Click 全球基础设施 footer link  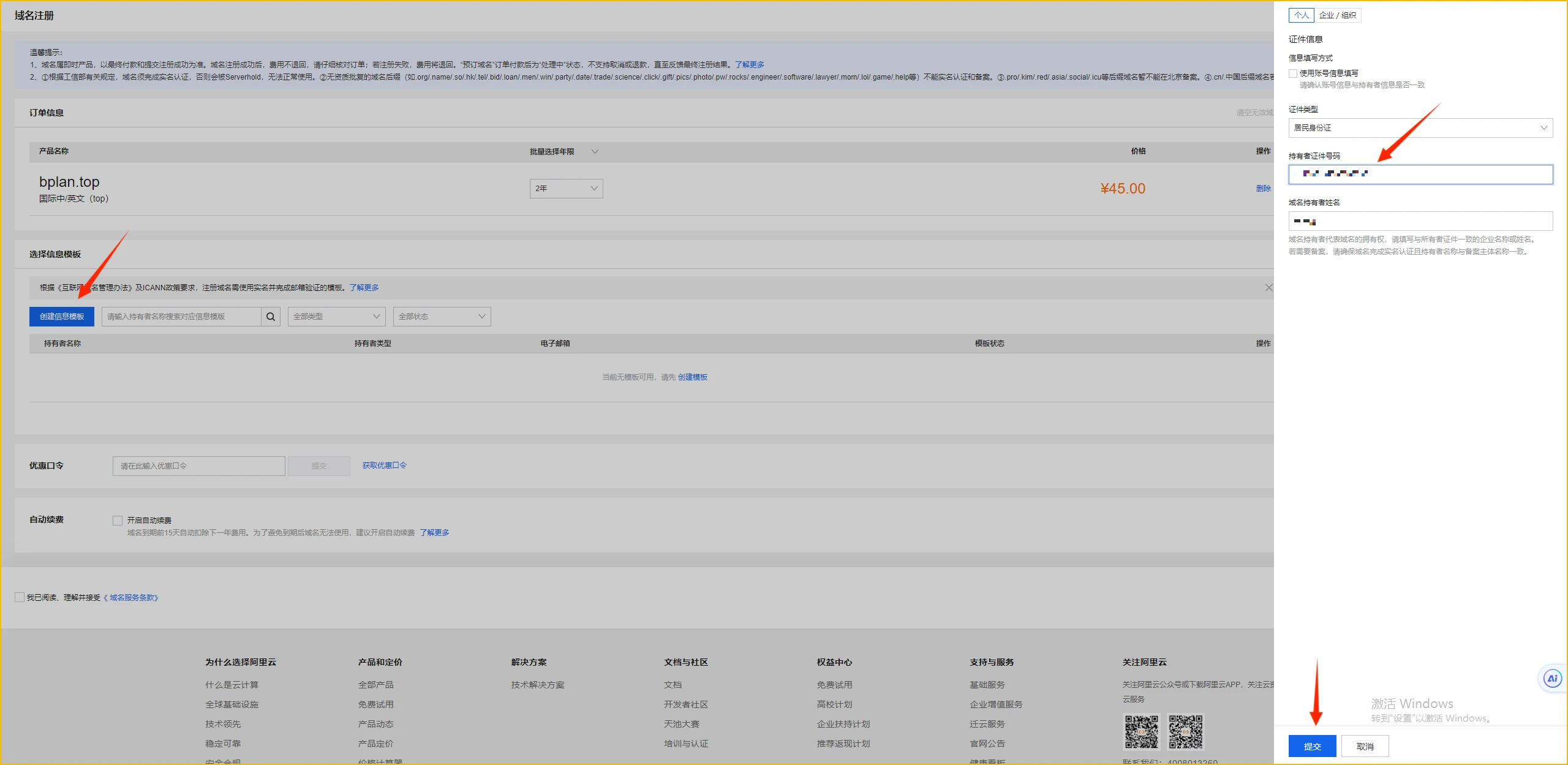232,704
